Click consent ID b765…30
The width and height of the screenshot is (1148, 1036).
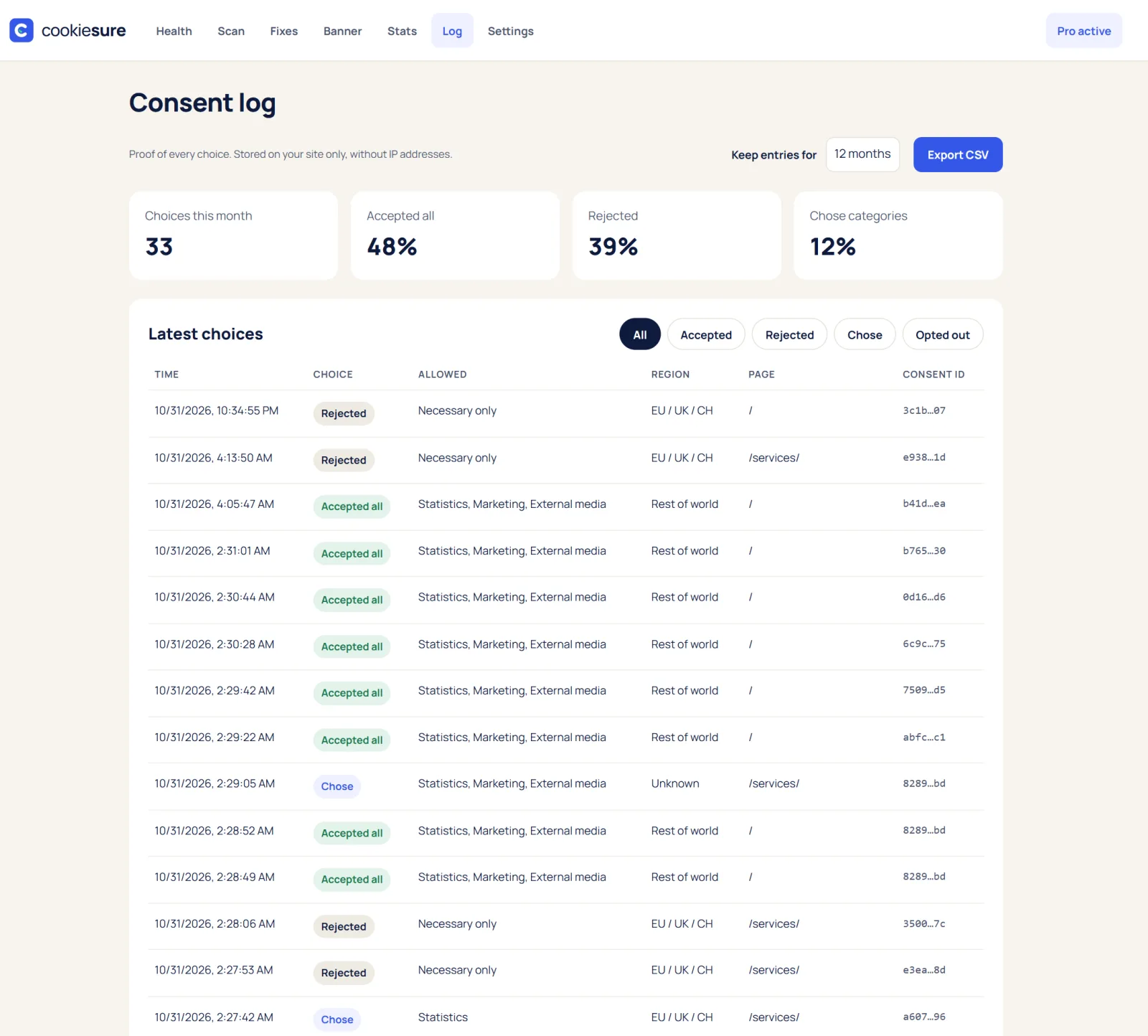924,551
